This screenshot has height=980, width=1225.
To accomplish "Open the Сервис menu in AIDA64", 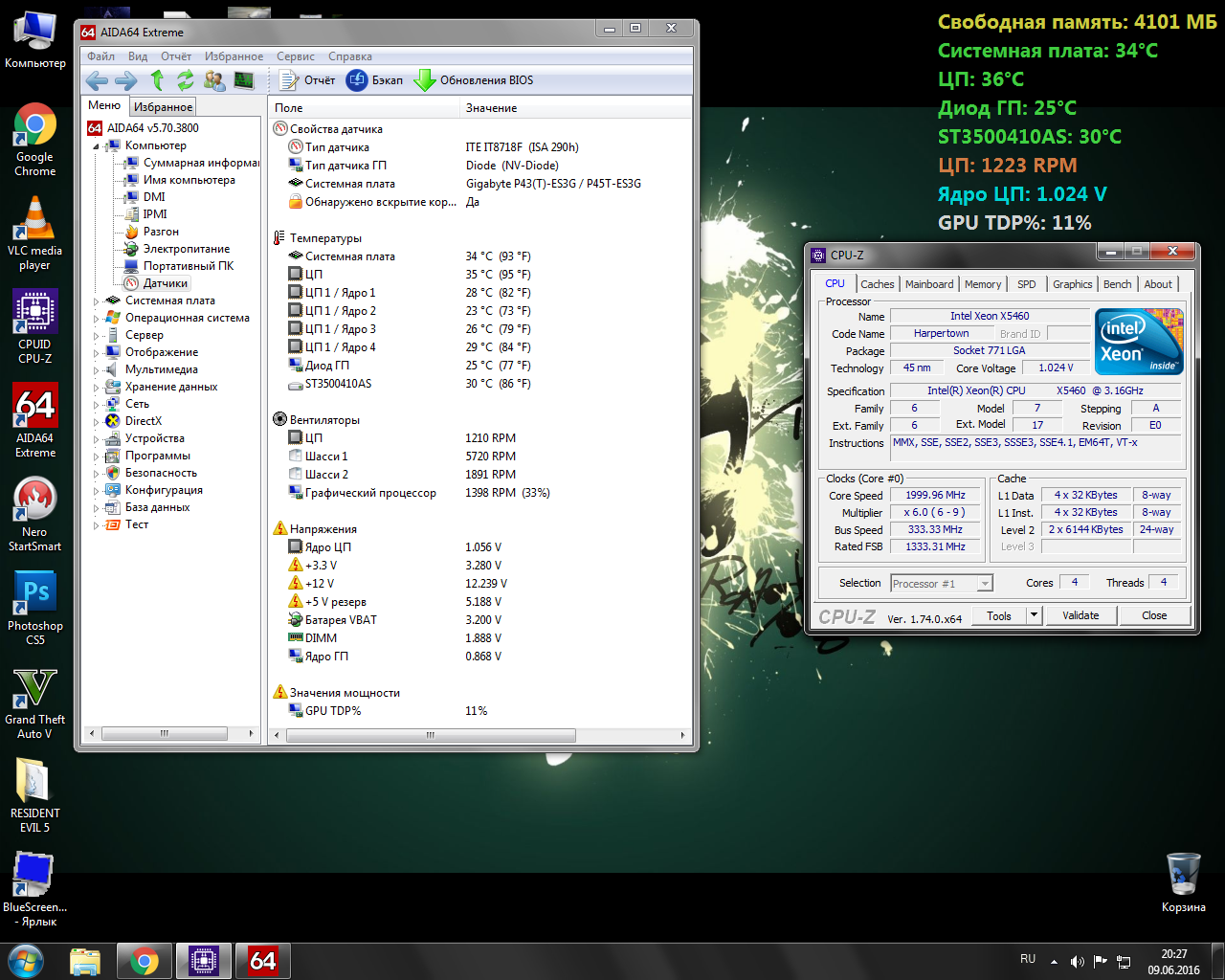I will 295,56.
